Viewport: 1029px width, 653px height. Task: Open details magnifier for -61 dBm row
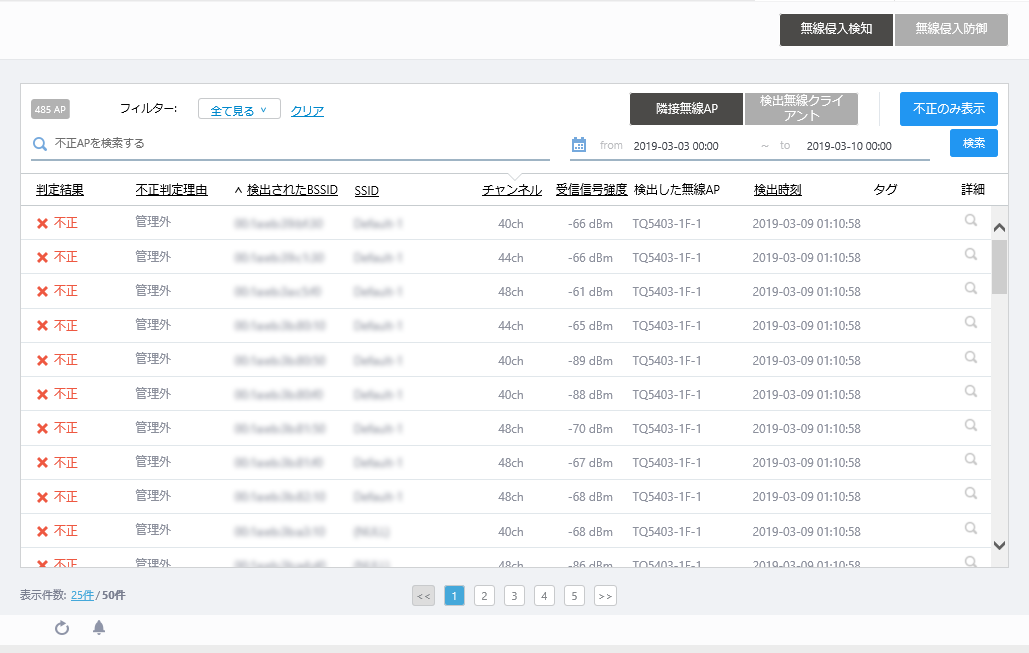coord(970,289)
